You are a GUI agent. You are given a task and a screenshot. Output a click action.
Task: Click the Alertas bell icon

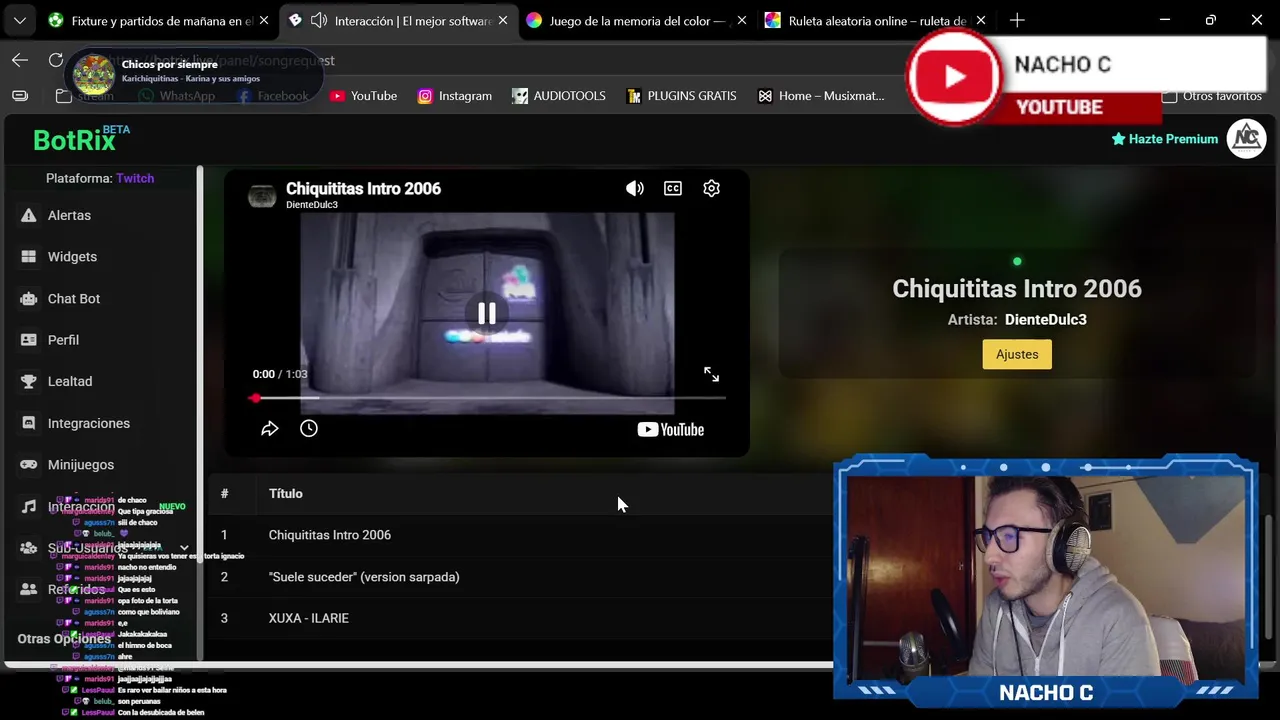28,215
